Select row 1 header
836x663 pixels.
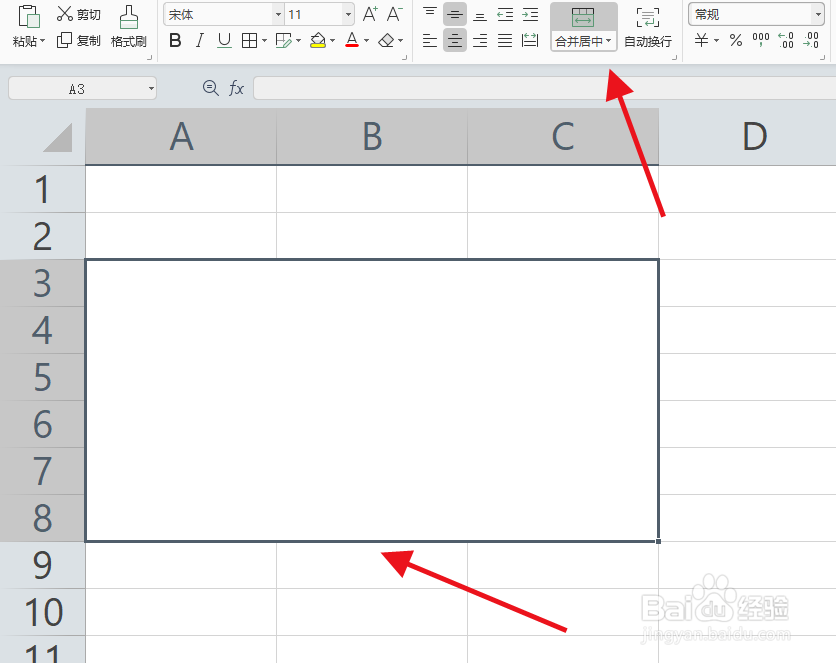(x=43, y=189)
